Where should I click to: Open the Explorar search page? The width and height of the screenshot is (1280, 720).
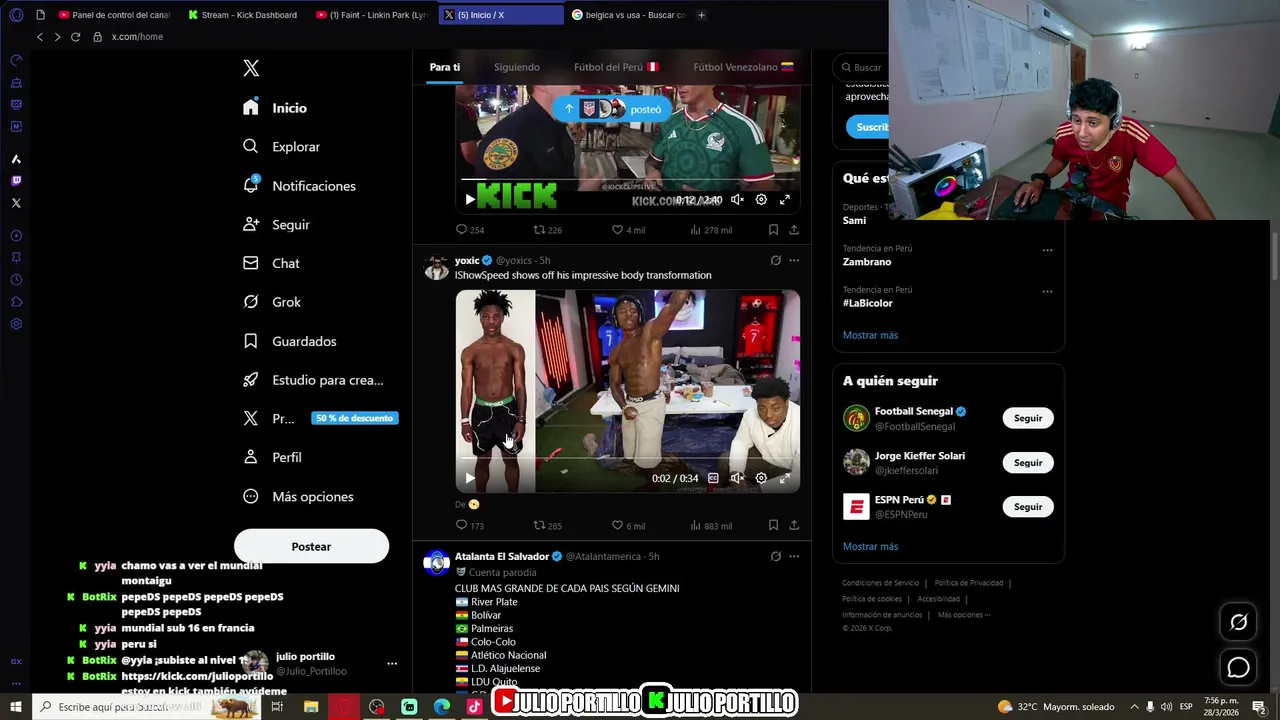[x=282, y=147]
